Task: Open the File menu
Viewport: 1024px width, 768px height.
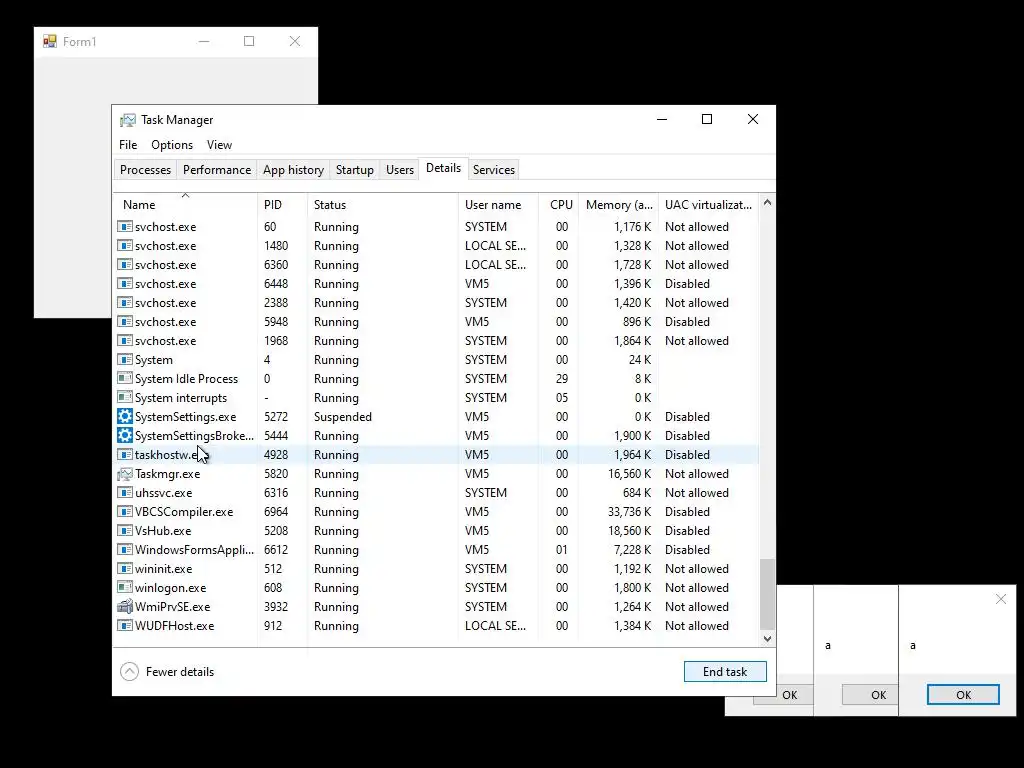Action: tap(128, 145)
